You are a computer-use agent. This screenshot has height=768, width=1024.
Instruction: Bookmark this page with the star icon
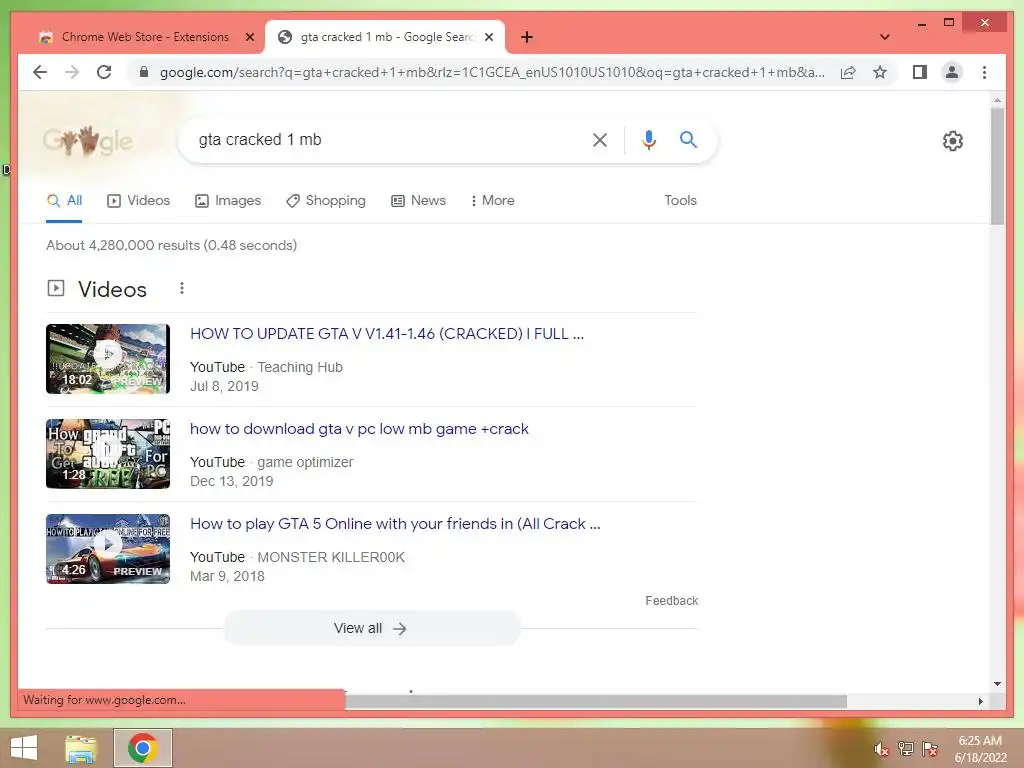point(880,72)
